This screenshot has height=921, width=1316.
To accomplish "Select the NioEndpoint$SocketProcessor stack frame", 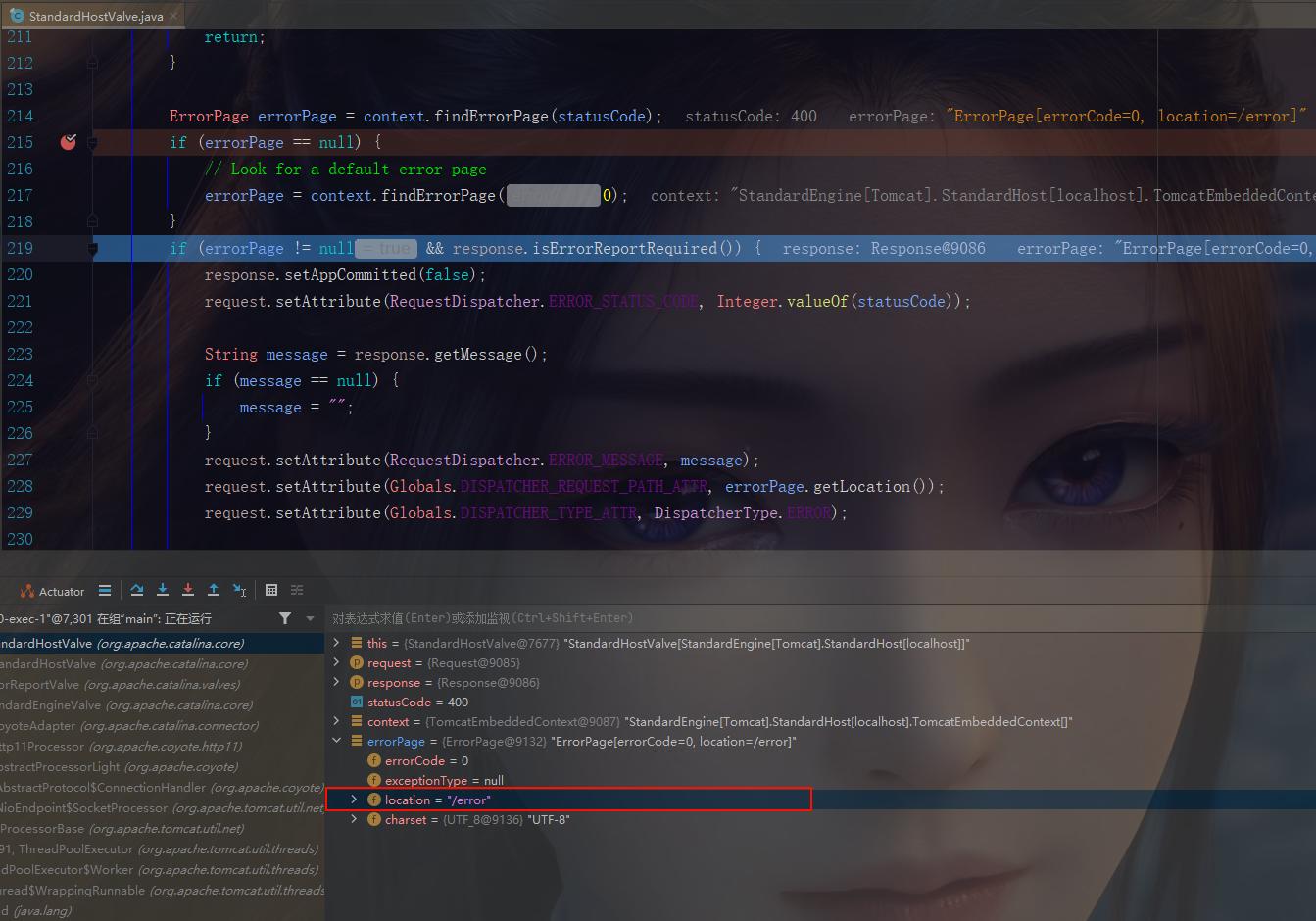I will 162,807.
